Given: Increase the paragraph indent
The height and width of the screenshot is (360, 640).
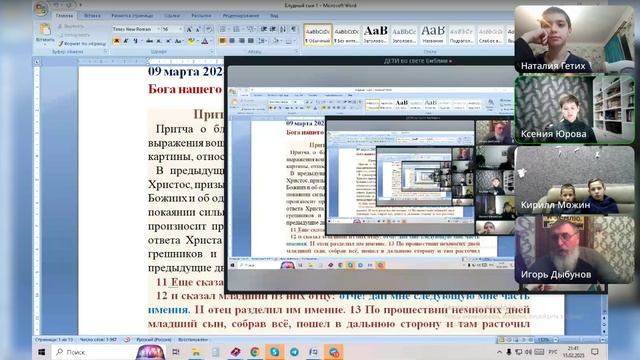Looking at the screenshot, I should coord(273,29).
